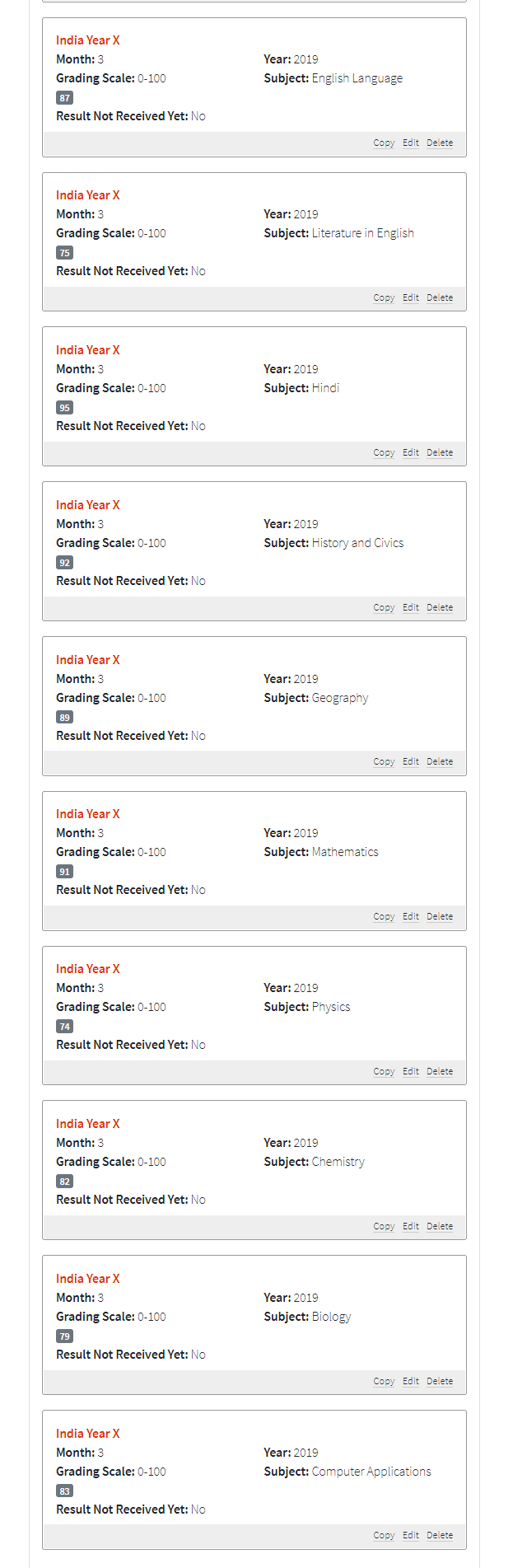The width and height of the screenshot is (513, 1568).
Task: Delete the English Language subject entry
Action: [440, 143]
